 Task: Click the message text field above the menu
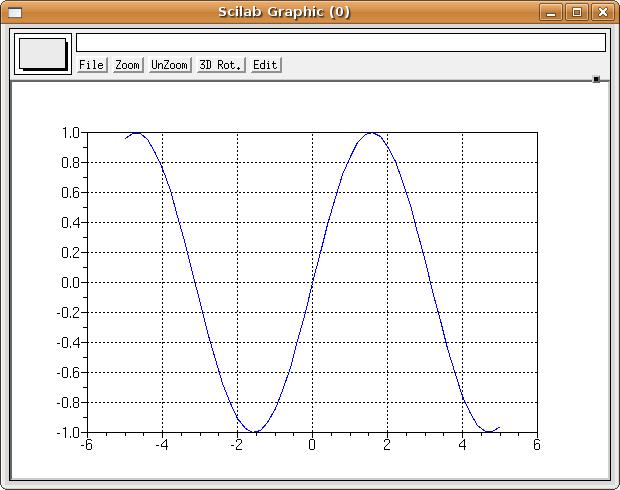[341, 42]
